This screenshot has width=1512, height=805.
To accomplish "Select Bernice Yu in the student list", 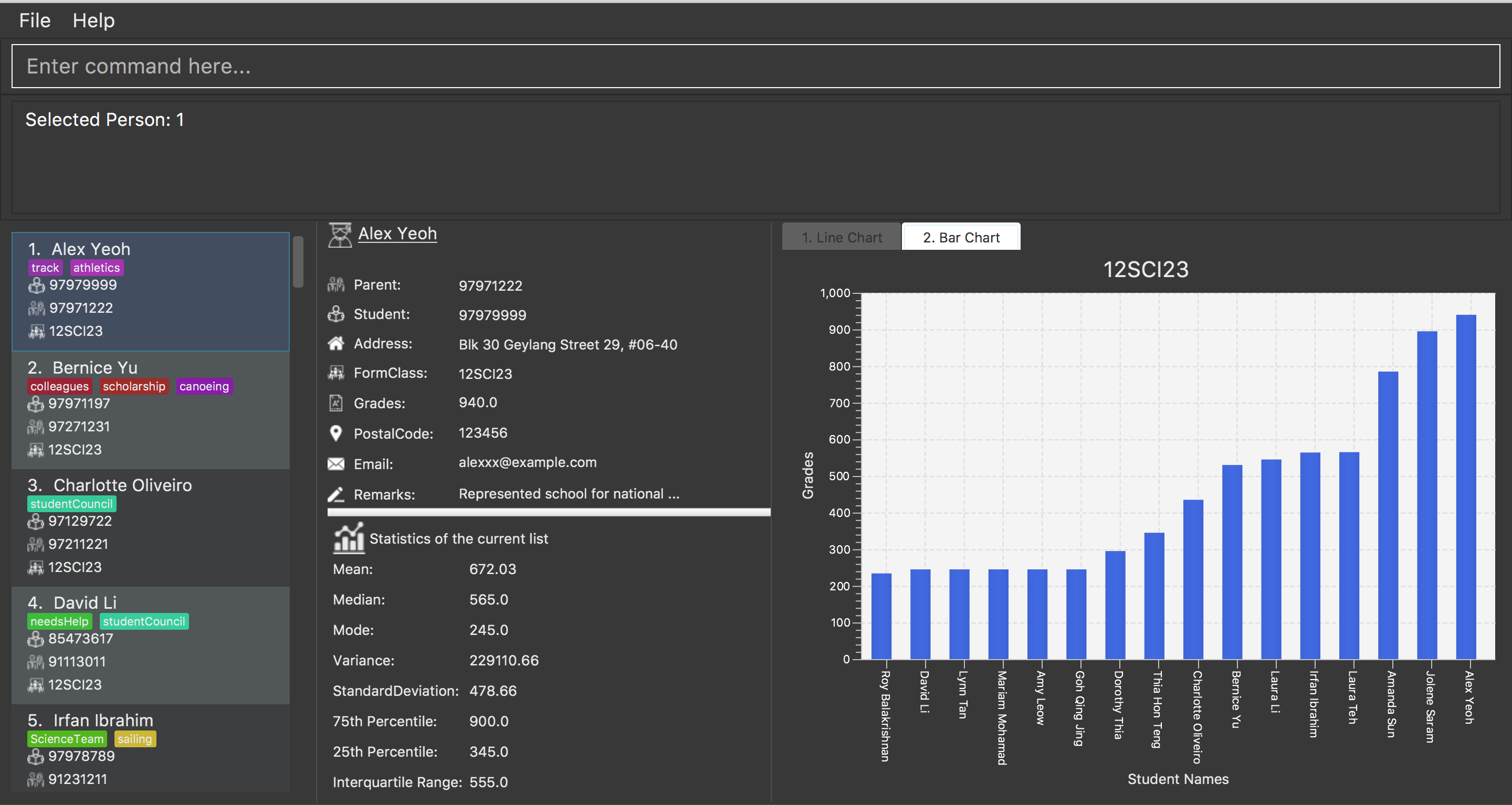I will (x=150, y=410).
